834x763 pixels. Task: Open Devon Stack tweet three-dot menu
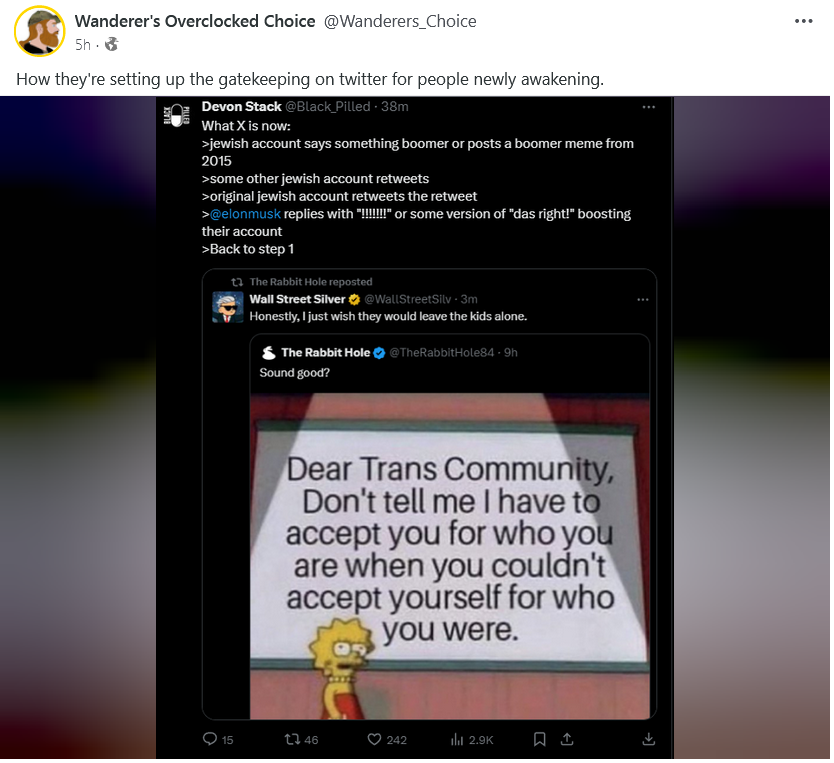[x=648, y=107]
